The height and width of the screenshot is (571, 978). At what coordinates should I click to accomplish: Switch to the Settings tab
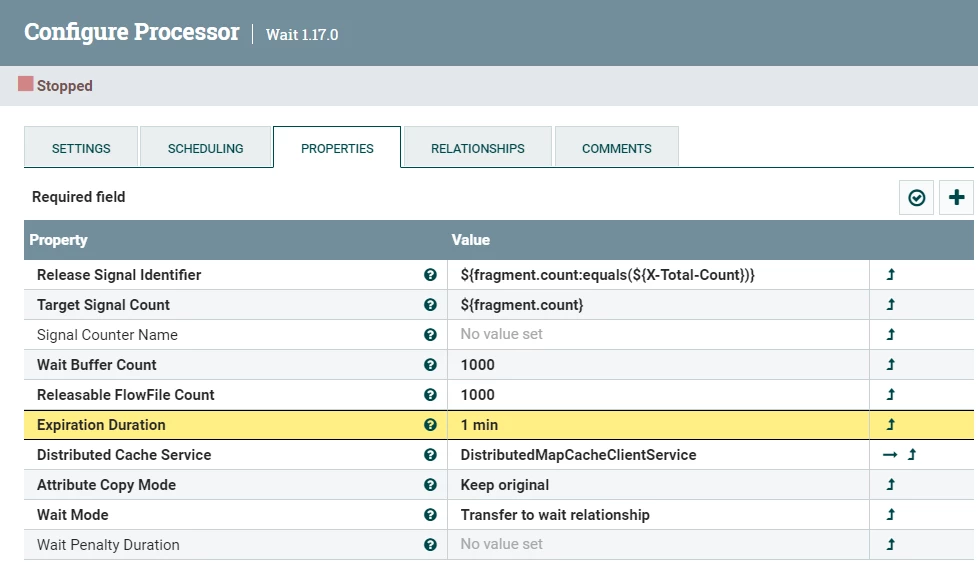(81, 147)
